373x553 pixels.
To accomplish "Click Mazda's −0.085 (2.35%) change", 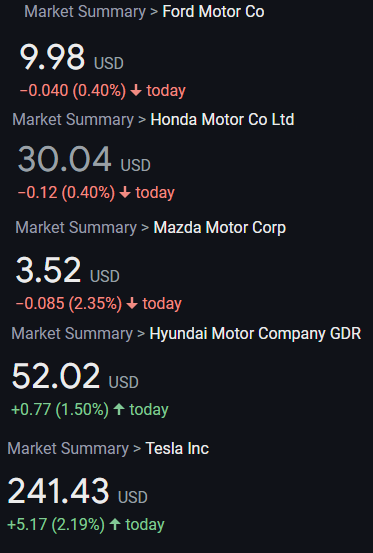I will [69, 304].
